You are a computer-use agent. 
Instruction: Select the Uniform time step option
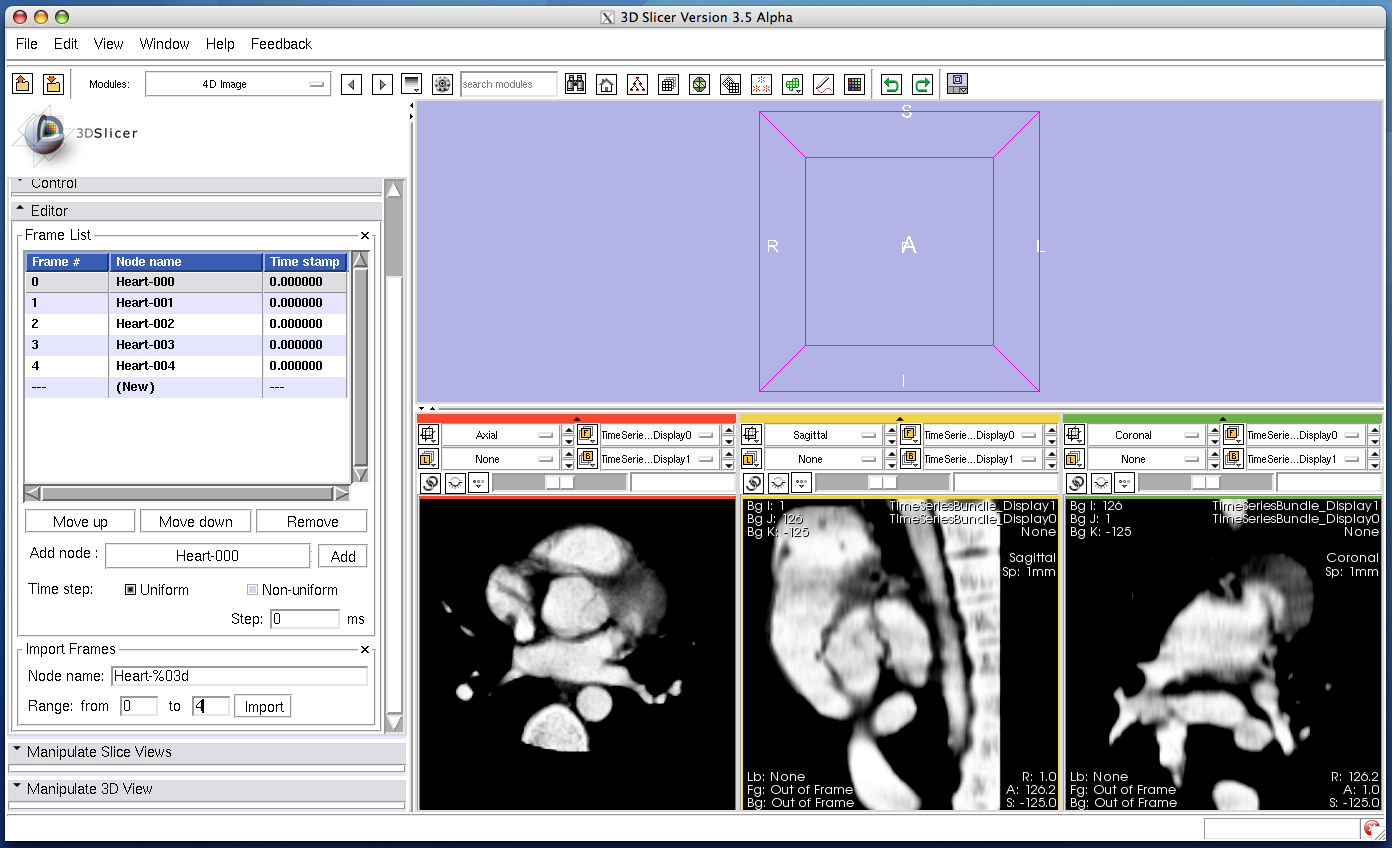(130, 590)
